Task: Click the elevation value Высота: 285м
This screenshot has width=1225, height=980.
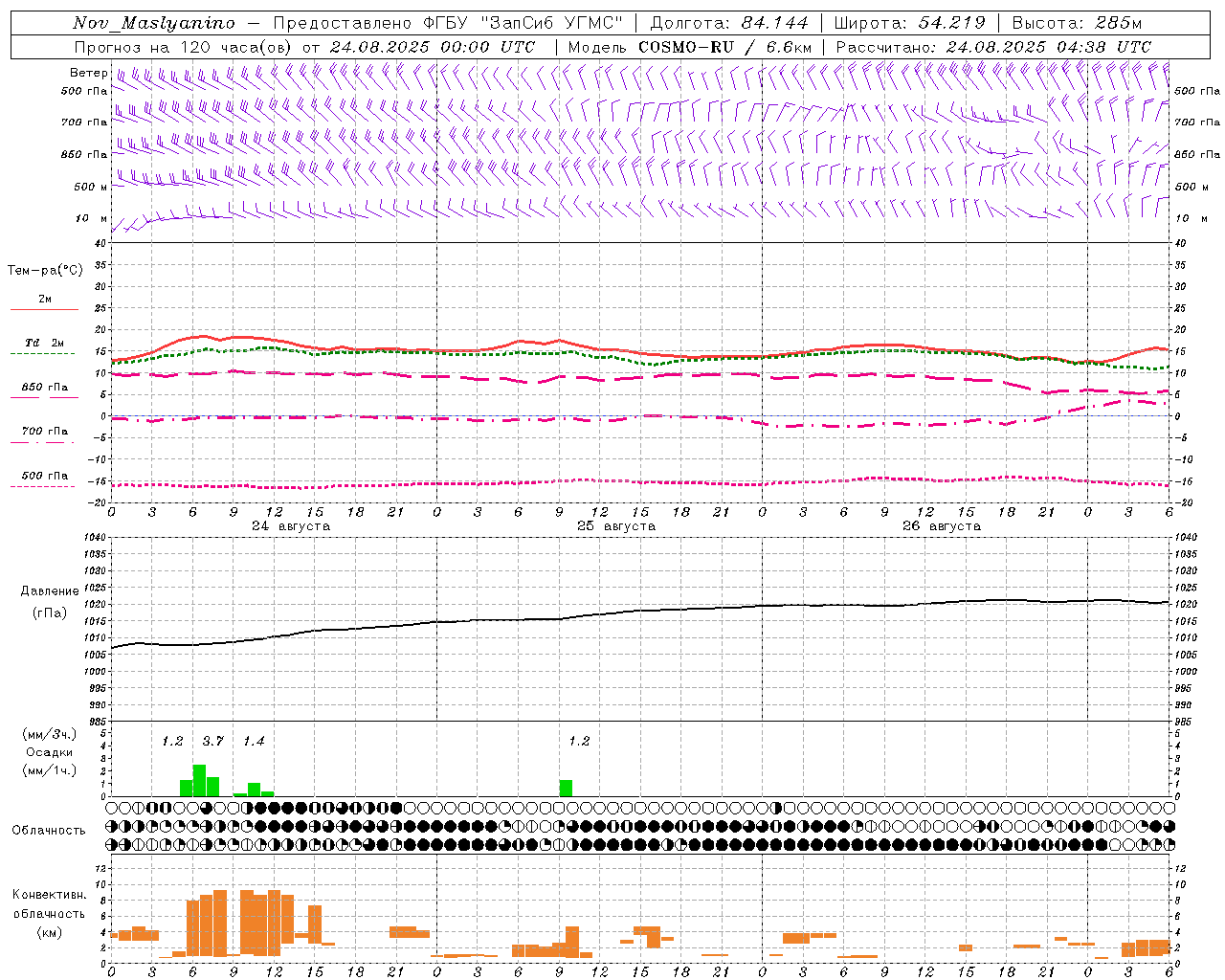Action: coord(1077,23)
